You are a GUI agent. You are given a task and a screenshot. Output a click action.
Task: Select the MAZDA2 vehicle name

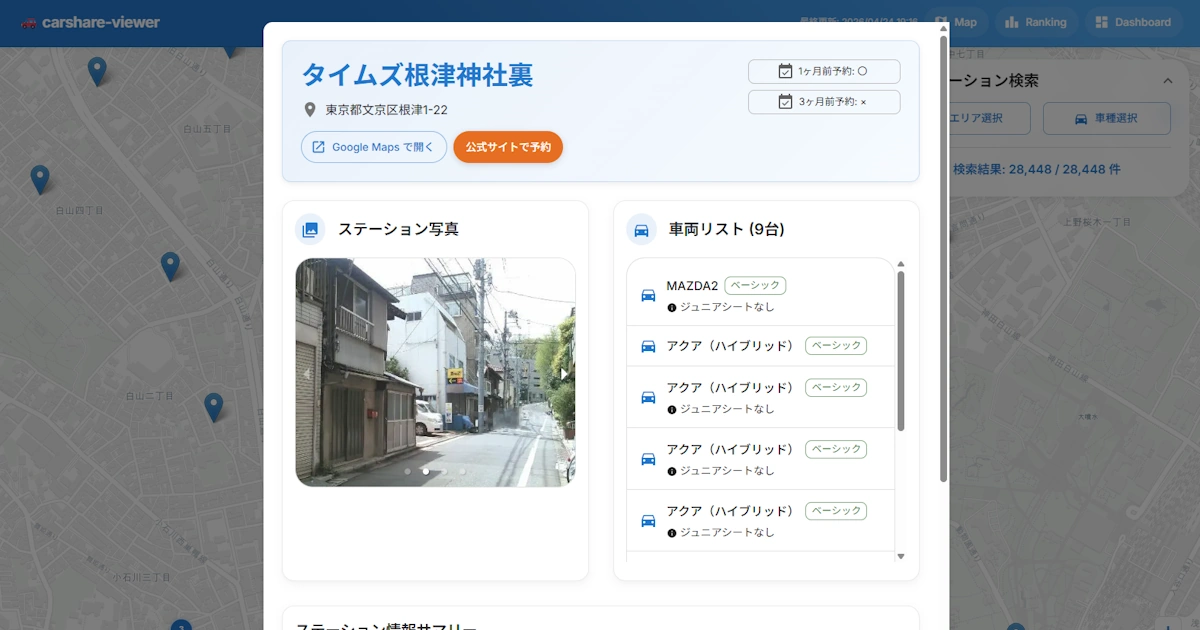[692, 285]
